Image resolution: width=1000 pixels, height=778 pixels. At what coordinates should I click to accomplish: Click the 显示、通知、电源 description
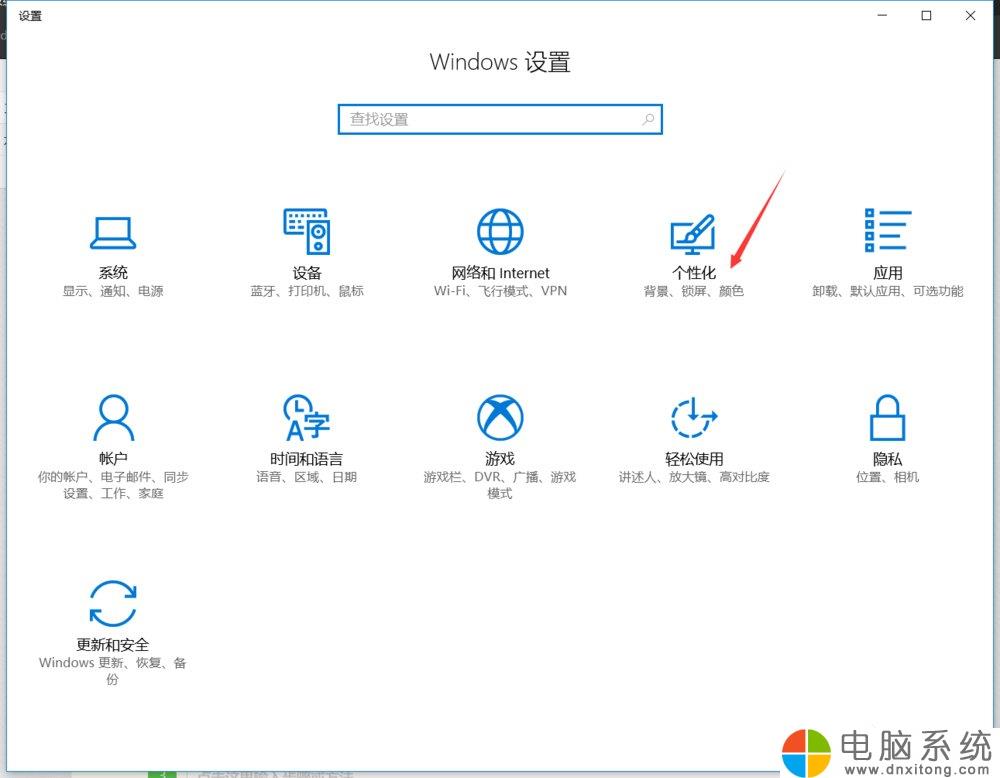pos(113,291)
